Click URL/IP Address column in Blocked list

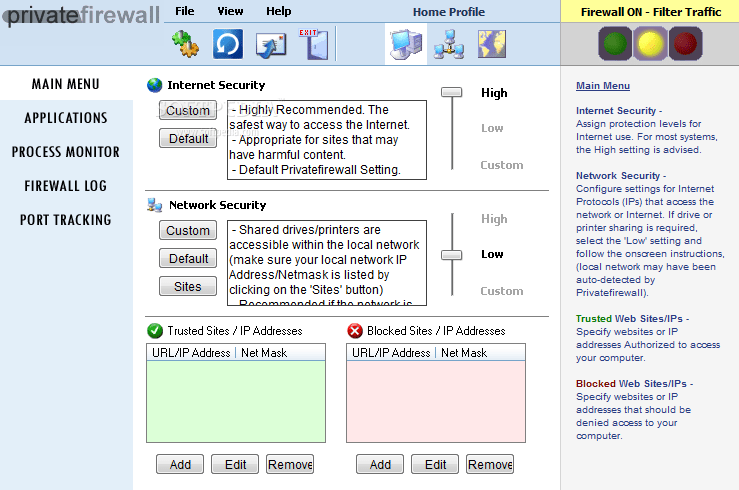coord(391,352)
